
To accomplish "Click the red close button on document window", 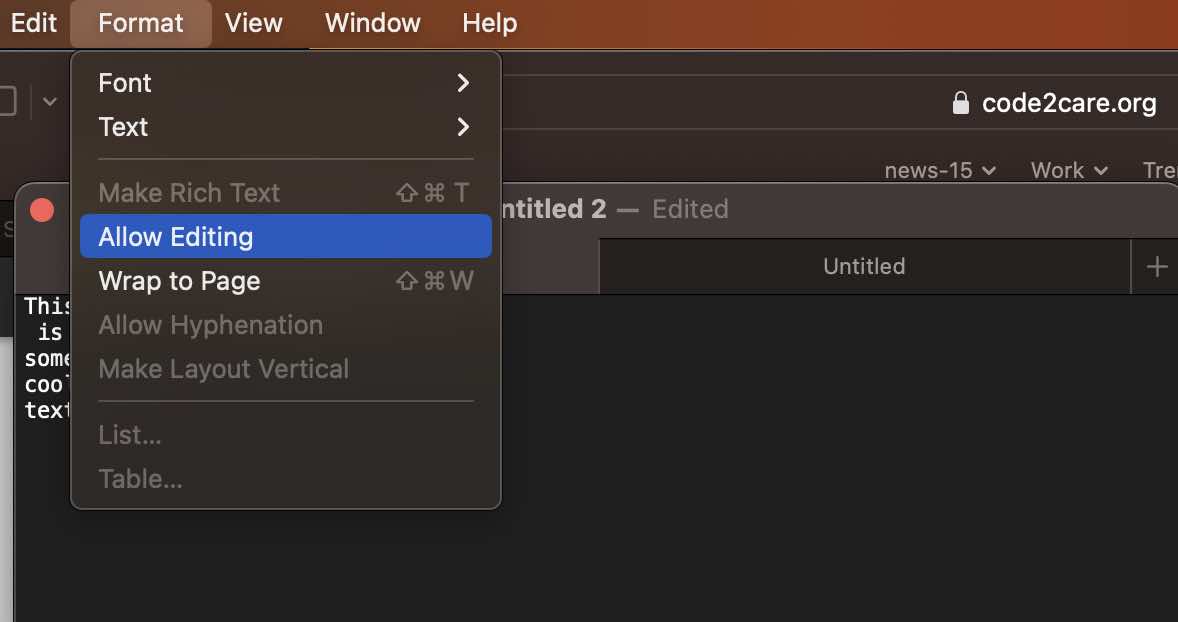I will 42,209.
